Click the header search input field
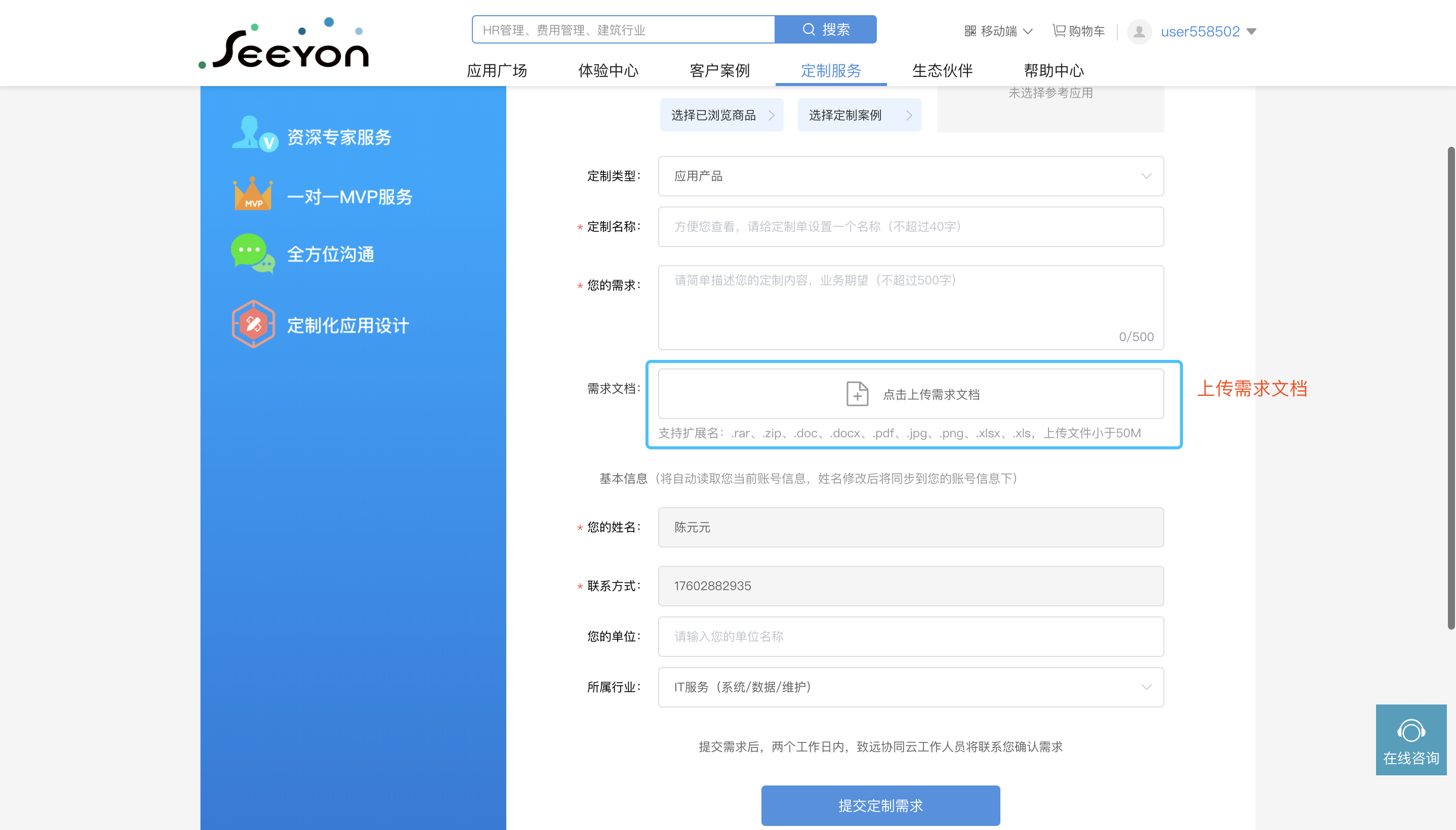Screen dimensions: 1456x830 (x=623, y=30)
